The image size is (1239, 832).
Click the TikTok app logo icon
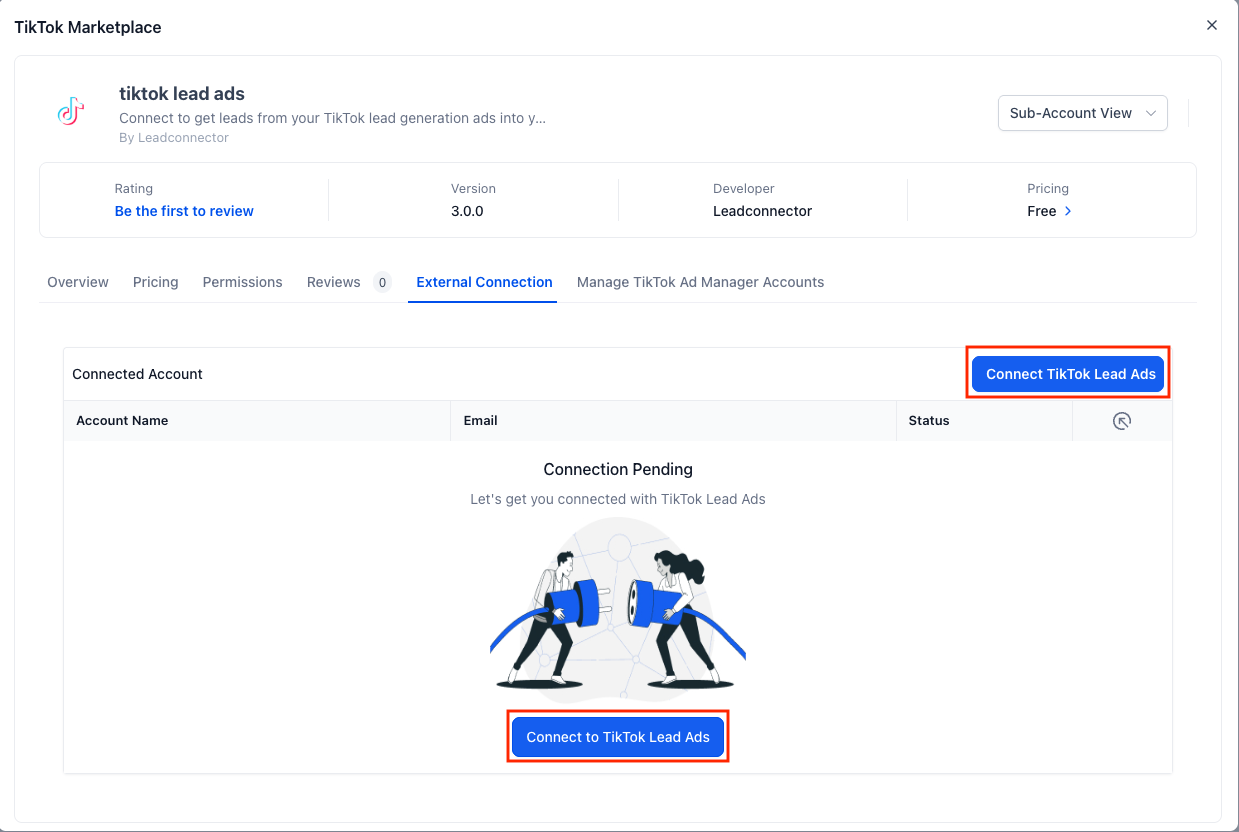[70, 112]
